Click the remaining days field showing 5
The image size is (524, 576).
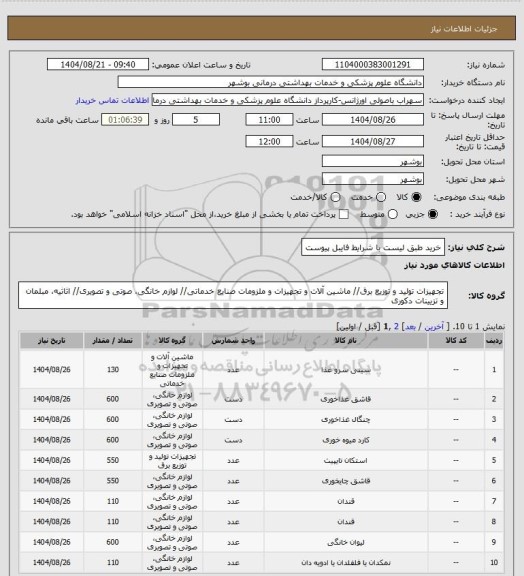[196, 120]
